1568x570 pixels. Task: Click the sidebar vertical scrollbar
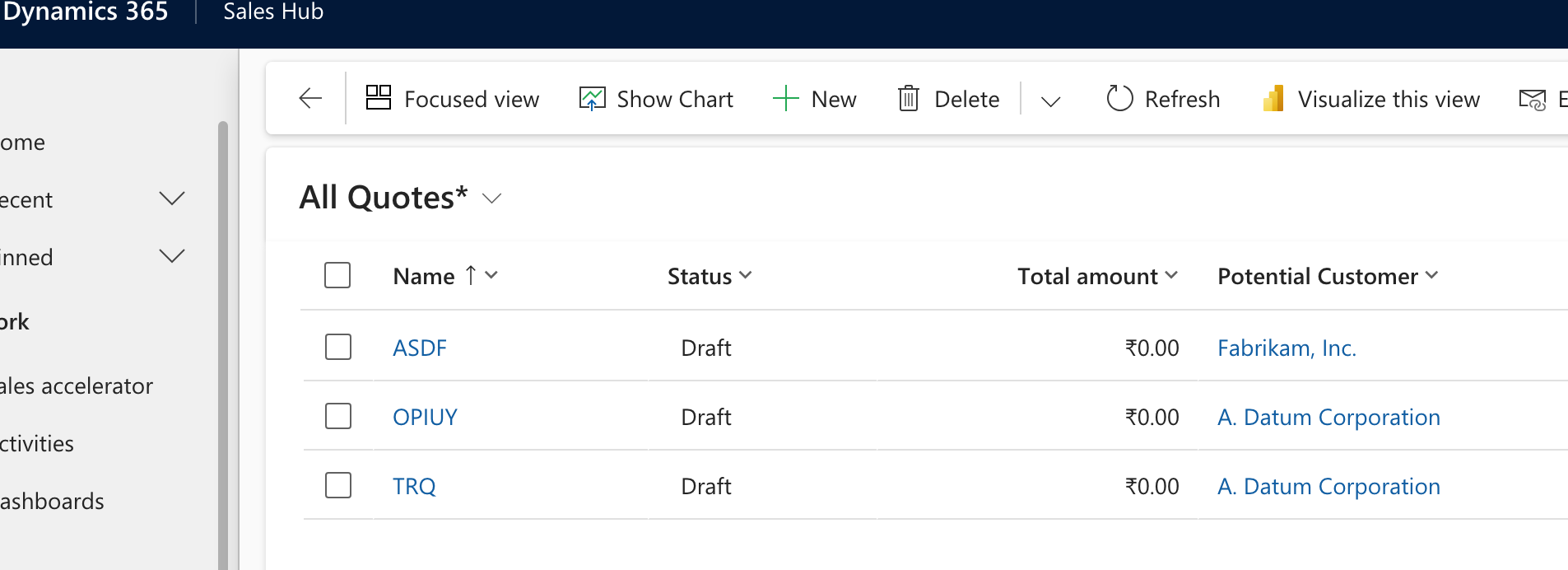point(222,346)
